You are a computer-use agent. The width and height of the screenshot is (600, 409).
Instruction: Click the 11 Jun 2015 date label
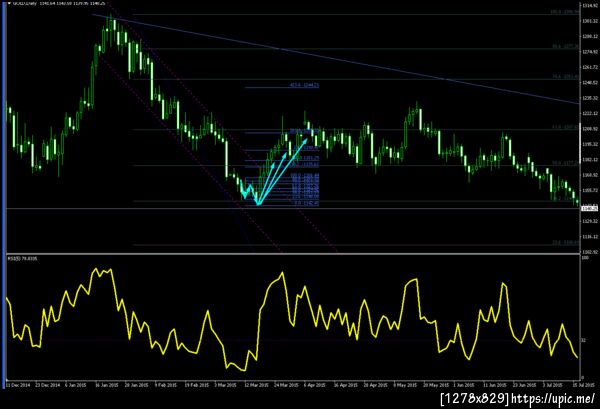pos(495,385)
